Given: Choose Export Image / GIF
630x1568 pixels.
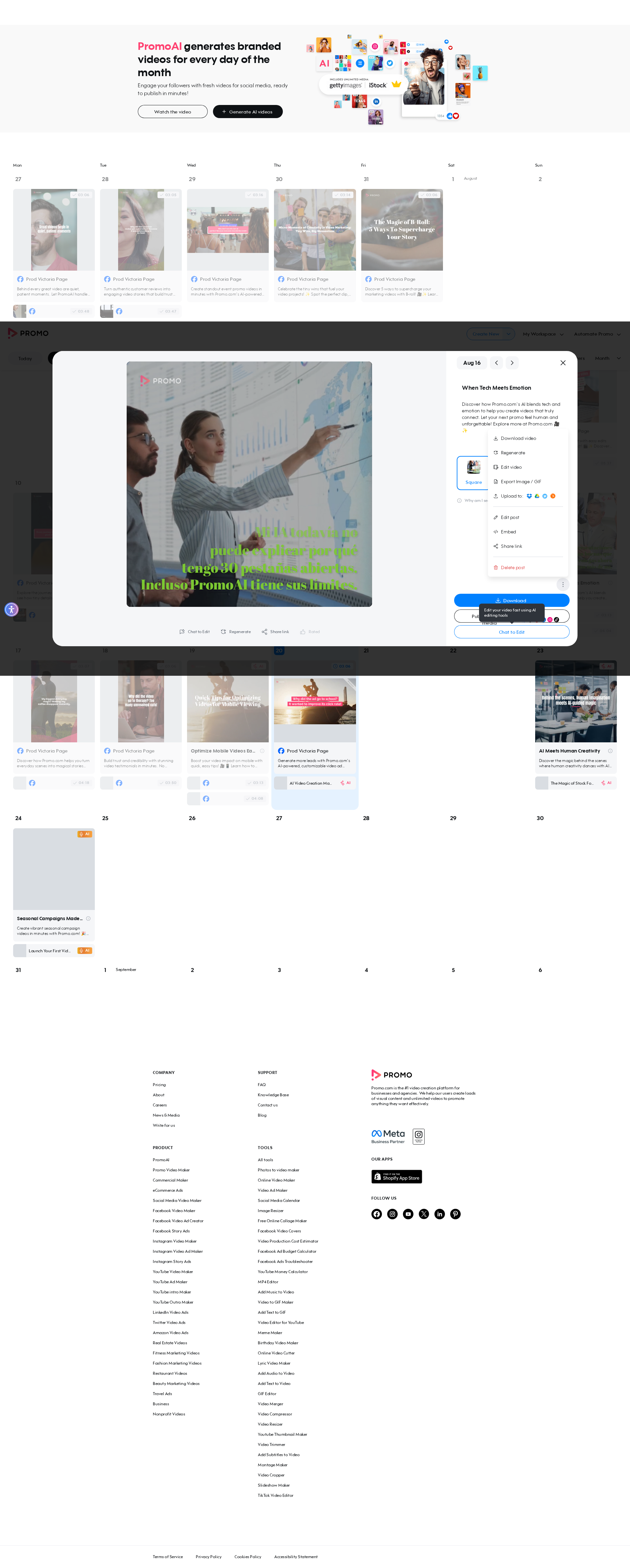Looking at the screenshot, I should click(x=517, y=482).
